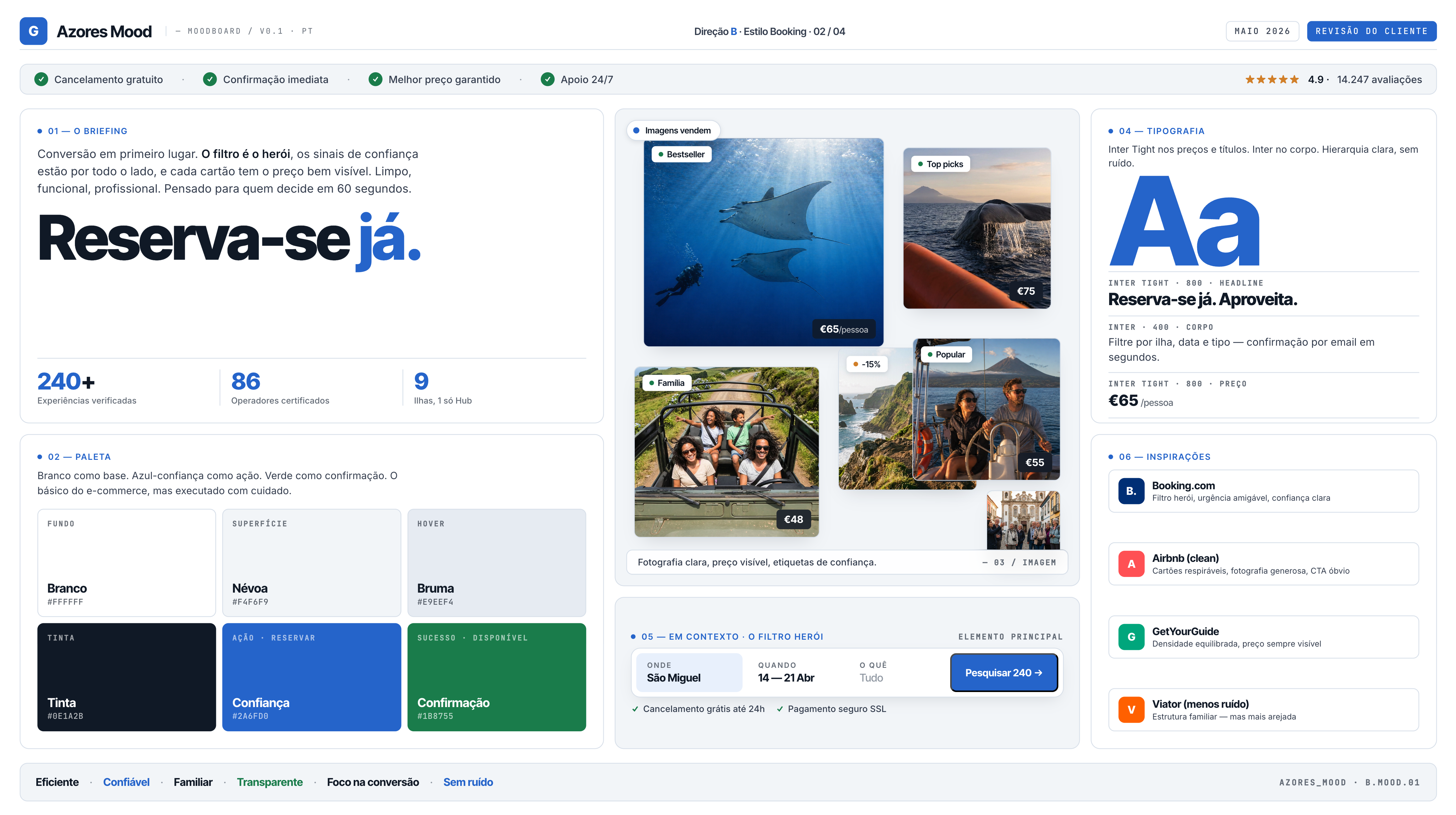Image resolution: width=1456 pixels, height=815 pixels.
Task: Click the Confiança #2A6FD0 blue swatch
Action: [311, 677]
